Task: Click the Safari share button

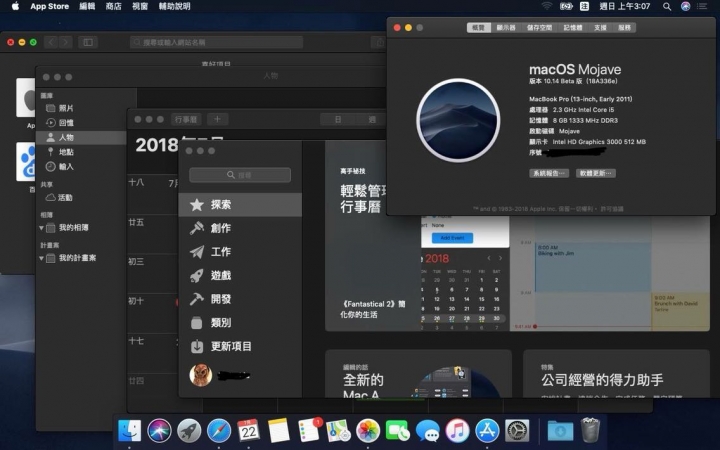Action: [379, 42]
